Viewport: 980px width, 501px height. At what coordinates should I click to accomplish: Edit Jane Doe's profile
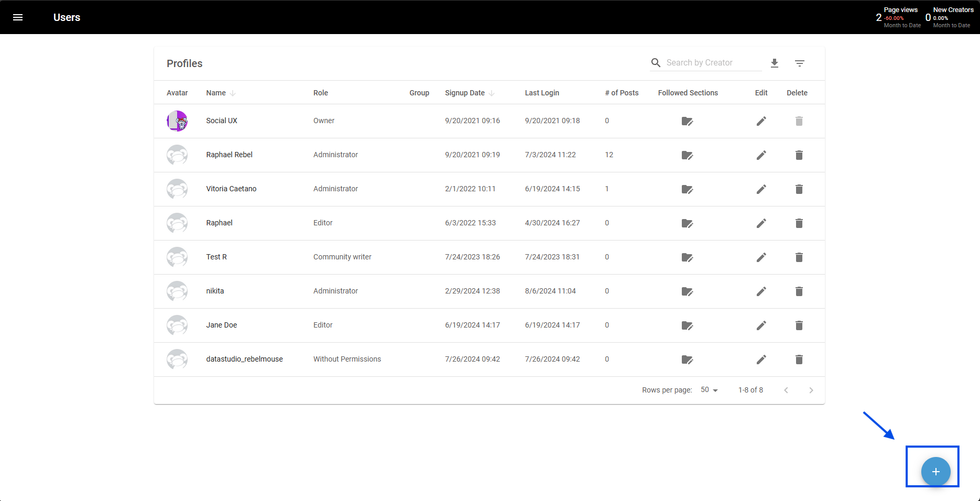click(x=761, y=325)
